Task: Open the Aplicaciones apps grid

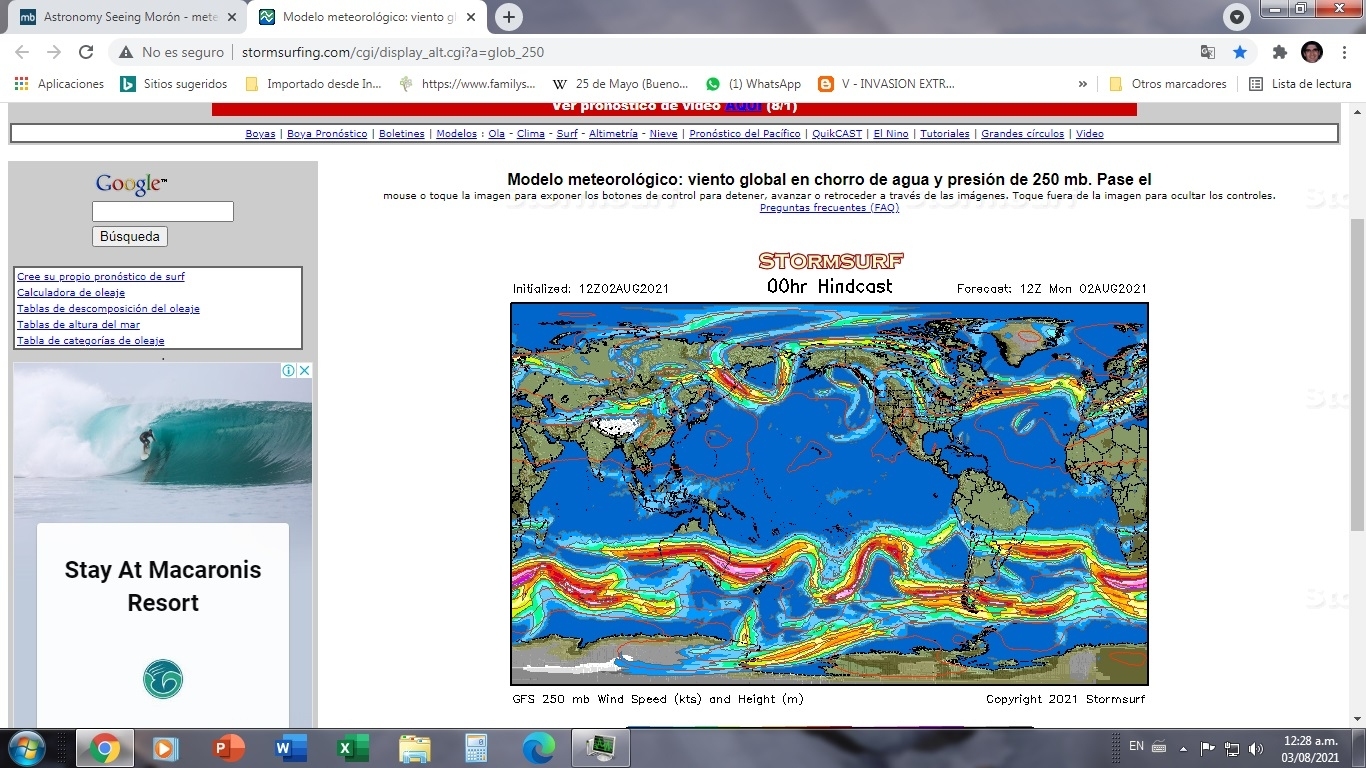Action: coord(59,84)
